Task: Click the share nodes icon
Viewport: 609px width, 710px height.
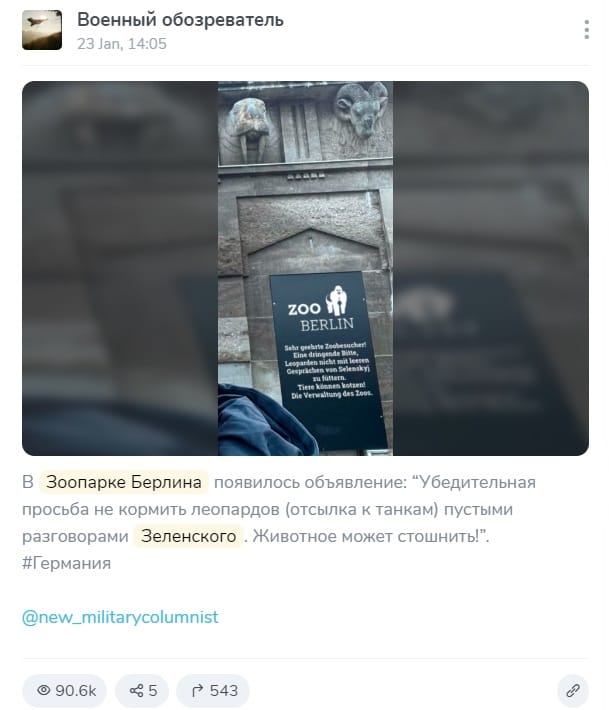Action: (x=136, y=691)
